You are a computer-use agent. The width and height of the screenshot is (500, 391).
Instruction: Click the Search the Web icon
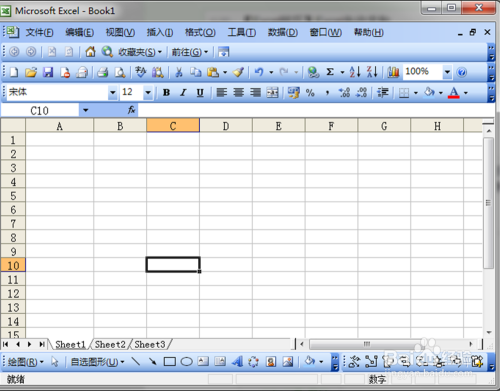[107, 52]
